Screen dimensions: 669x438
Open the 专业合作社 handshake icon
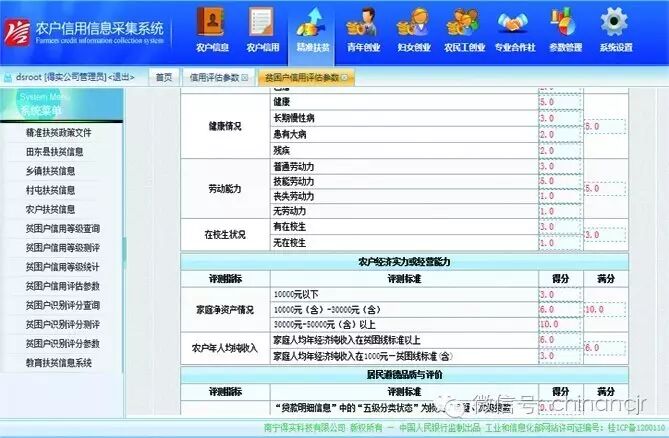click(x=514, y=23)
